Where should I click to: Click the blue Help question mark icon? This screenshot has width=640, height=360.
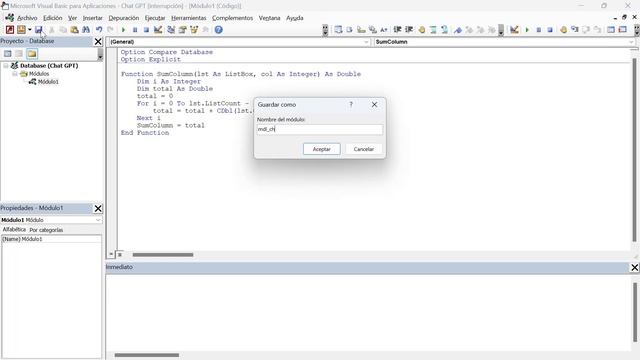coord(219,30)
